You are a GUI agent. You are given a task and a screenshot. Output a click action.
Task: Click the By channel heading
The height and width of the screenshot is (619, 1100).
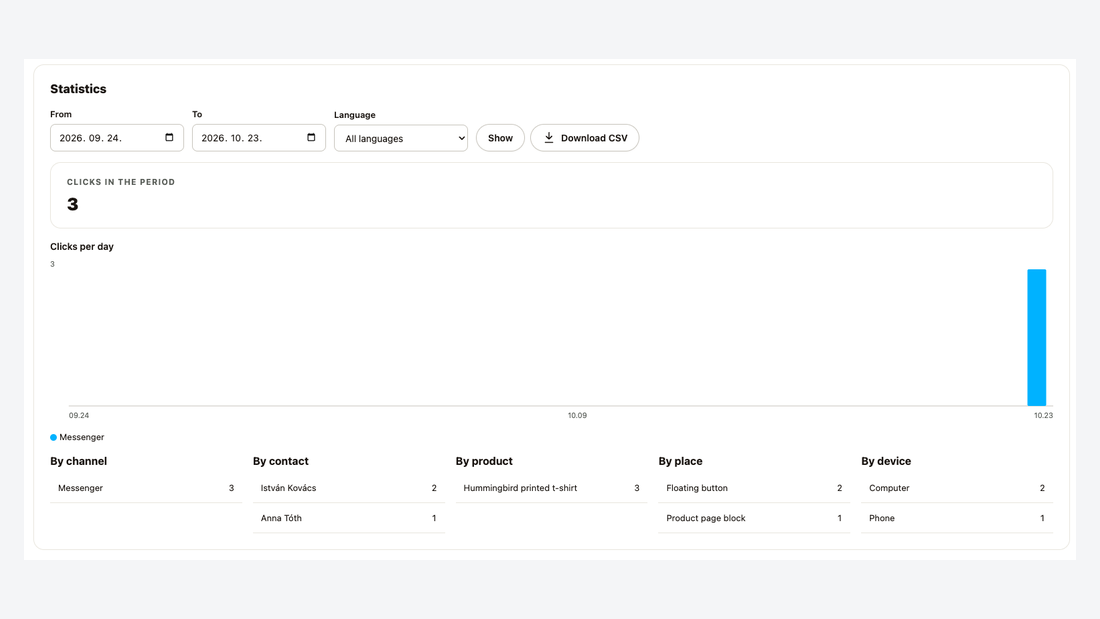coord(79,461)
